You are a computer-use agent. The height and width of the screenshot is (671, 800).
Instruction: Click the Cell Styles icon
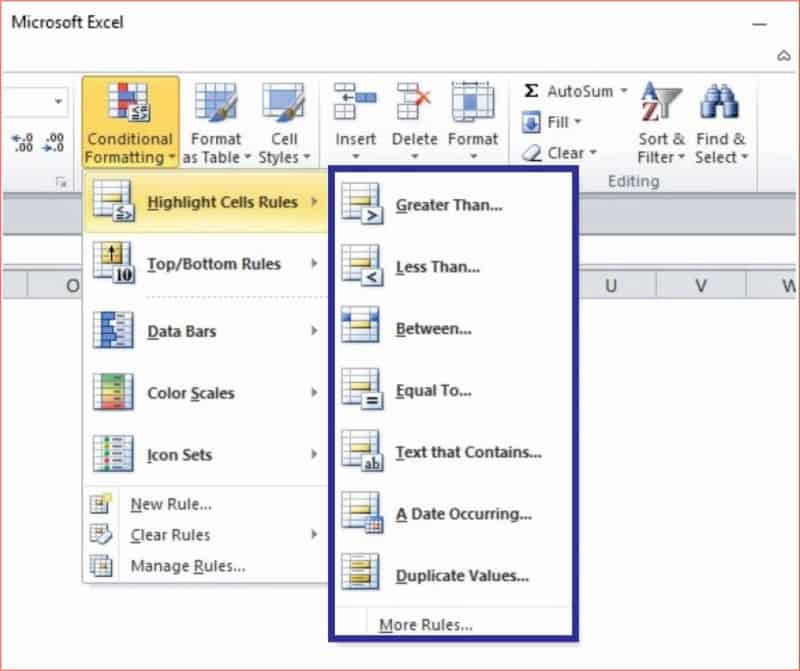point(284,102)
